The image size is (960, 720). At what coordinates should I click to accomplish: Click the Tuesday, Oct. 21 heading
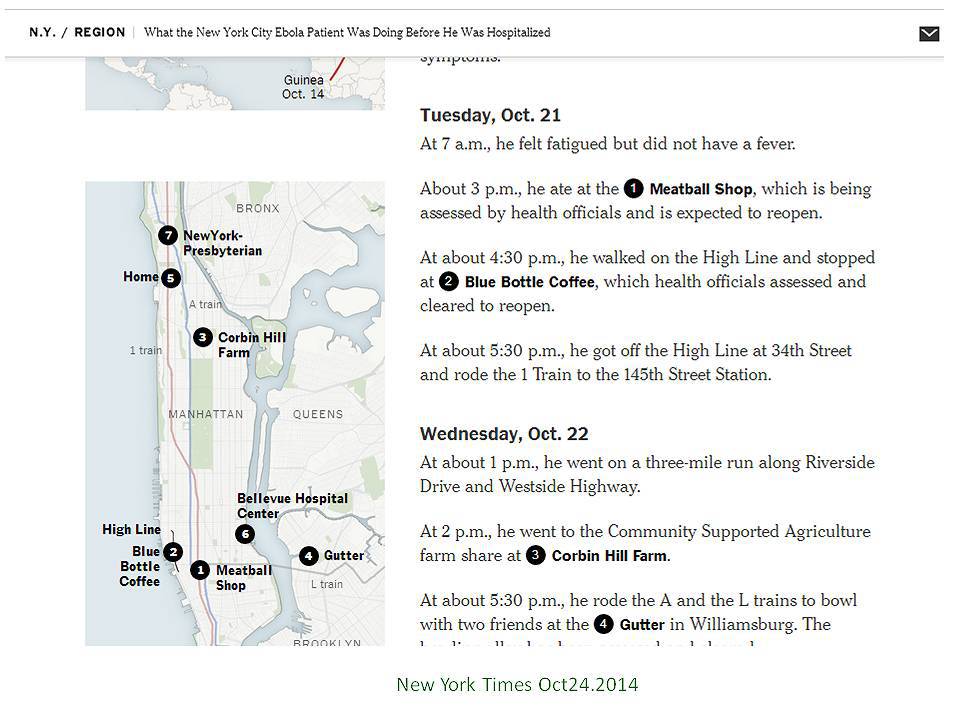(490, 115)
